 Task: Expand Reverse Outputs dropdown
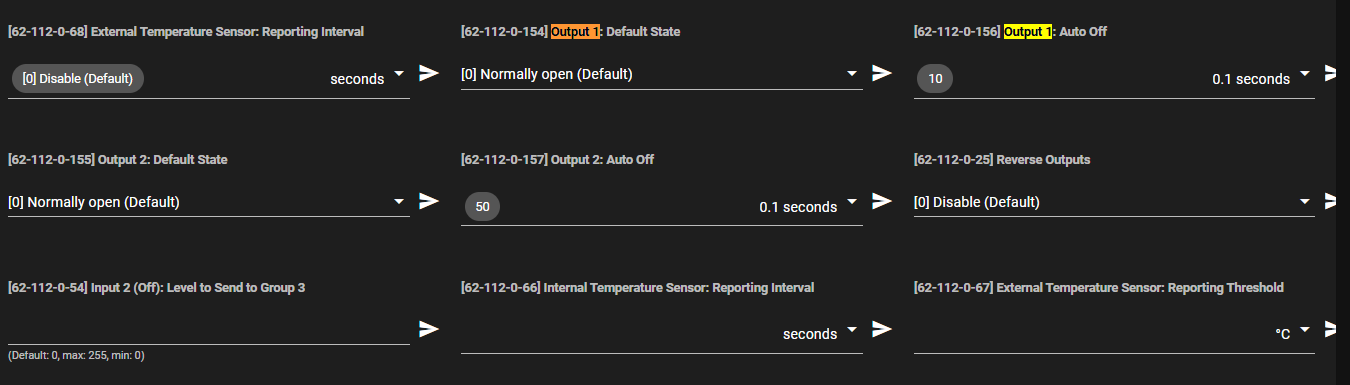click(1114, 202)
